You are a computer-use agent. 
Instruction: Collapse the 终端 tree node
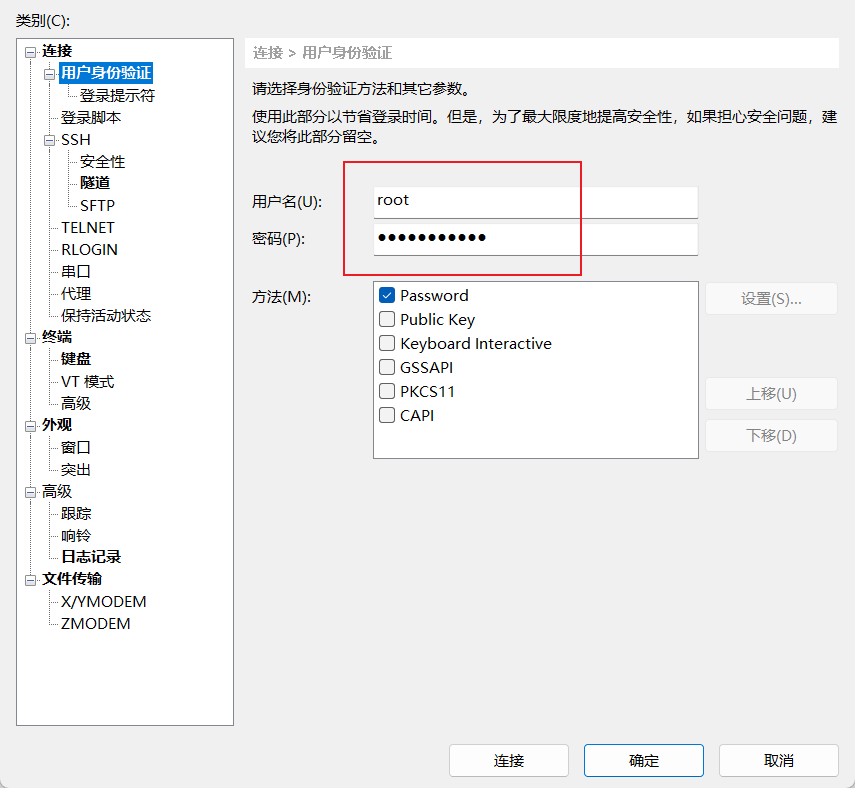click(30, 339)
